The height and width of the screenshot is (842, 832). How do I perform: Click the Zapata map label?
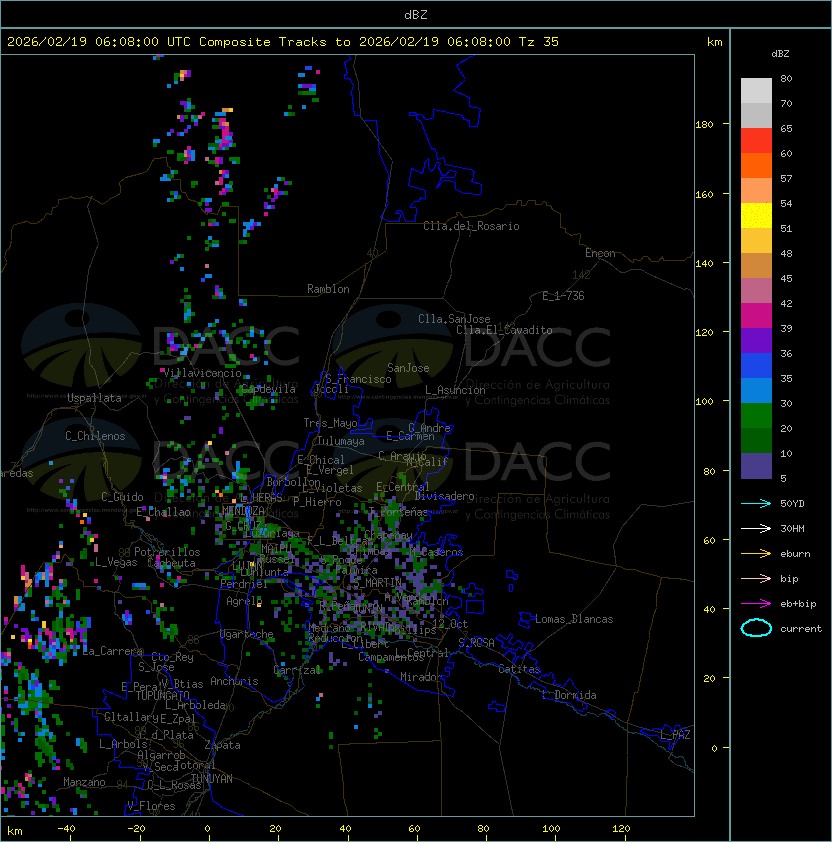click(222, 745)
